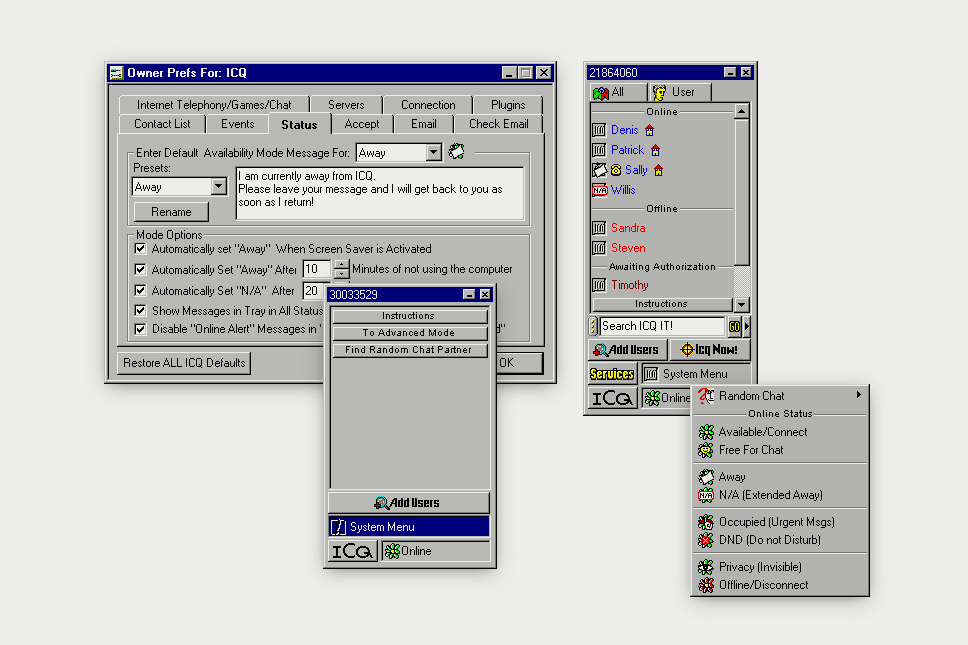Disable Online Alert messages checkbox
This screenshot has height=645, width=968.
(141, 329)
